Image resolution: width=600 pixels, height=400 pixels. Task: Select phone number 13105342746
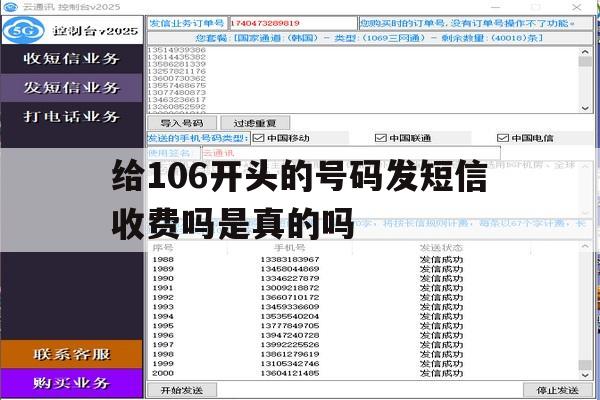pyautogui.click(x=290, y=364)
